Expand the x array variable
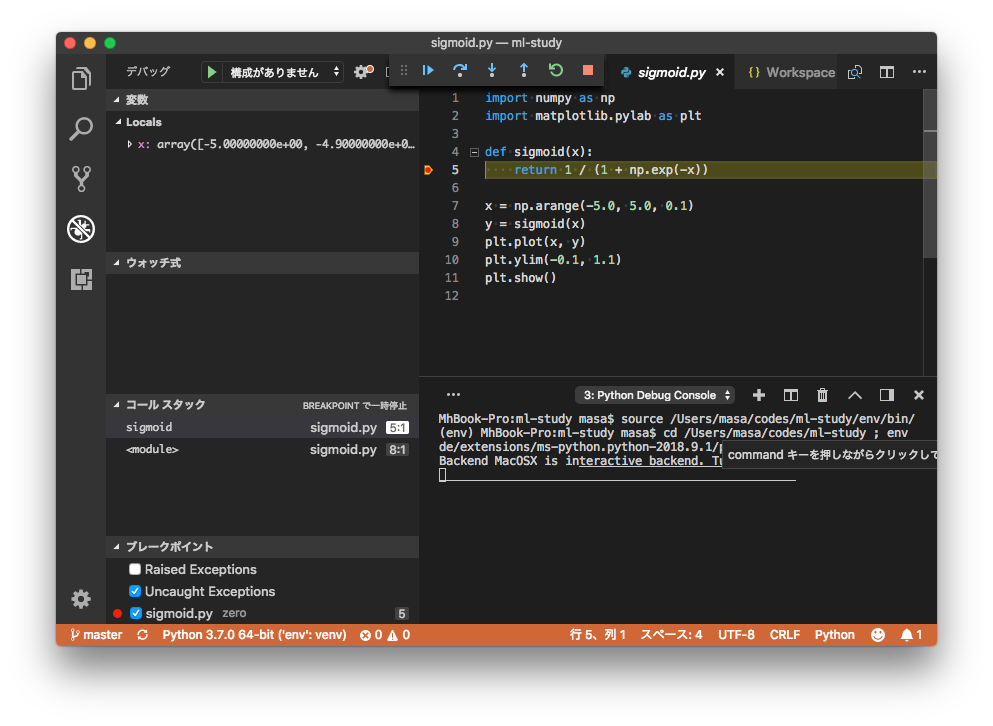993x726 pixels. point(129,144)
